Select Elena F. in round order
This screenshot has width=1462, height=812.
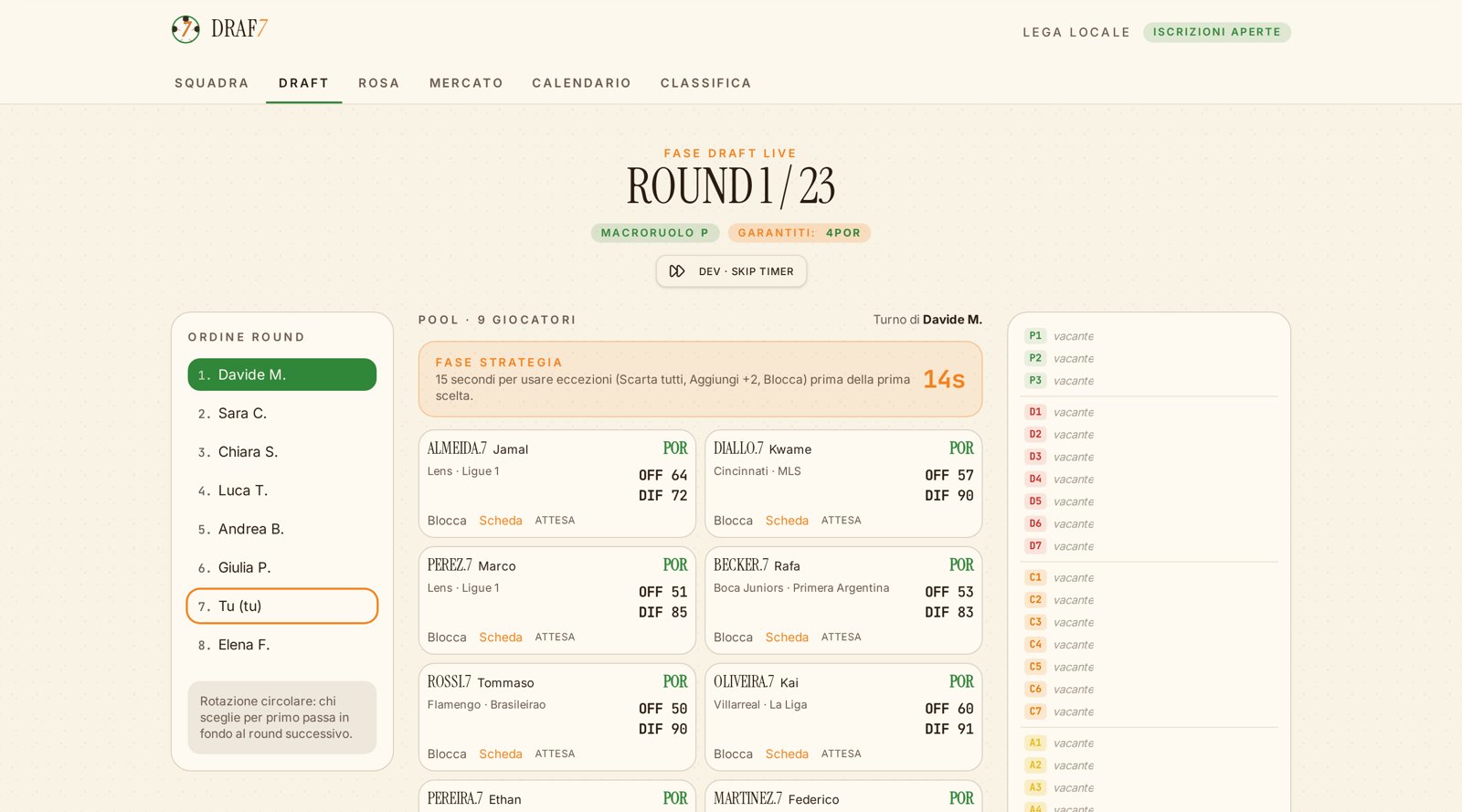pos(282,645)
